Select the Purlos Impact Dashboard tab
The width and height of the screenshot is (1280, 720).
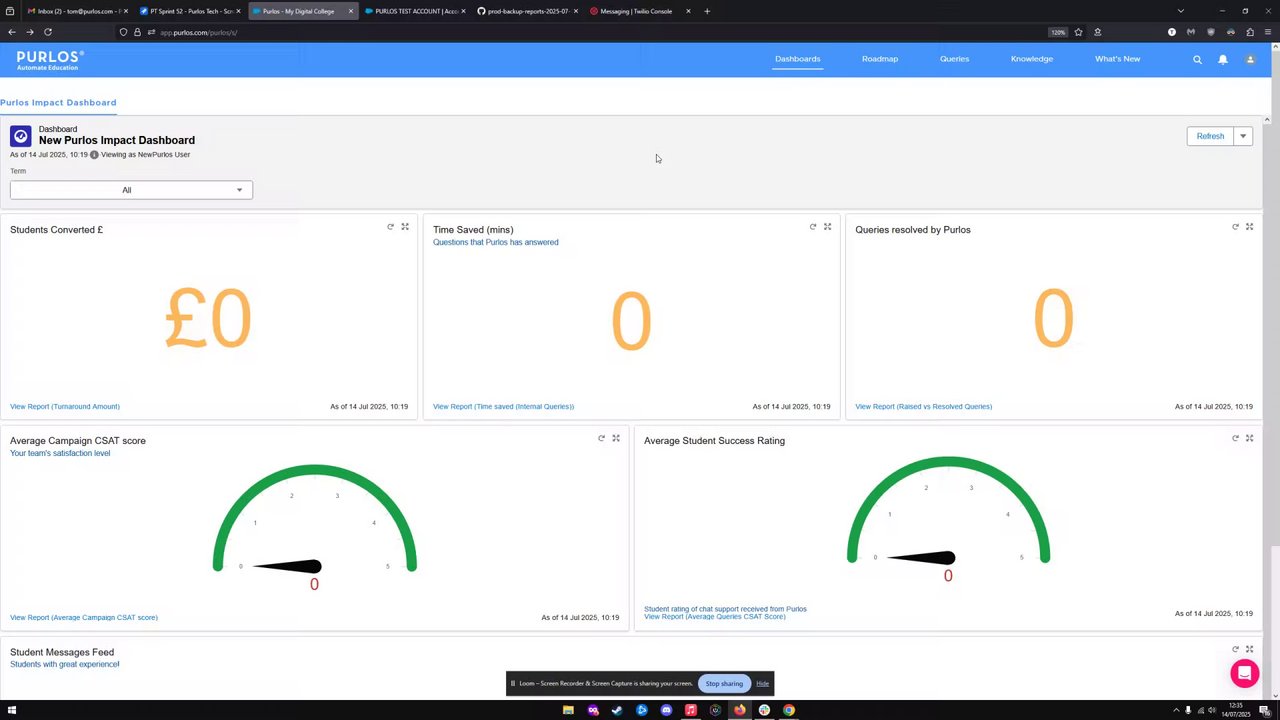(58, 102)
